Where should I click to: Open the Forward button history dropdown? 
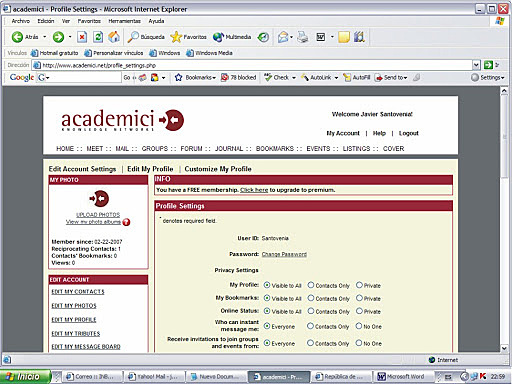click(x=70, y=37)
